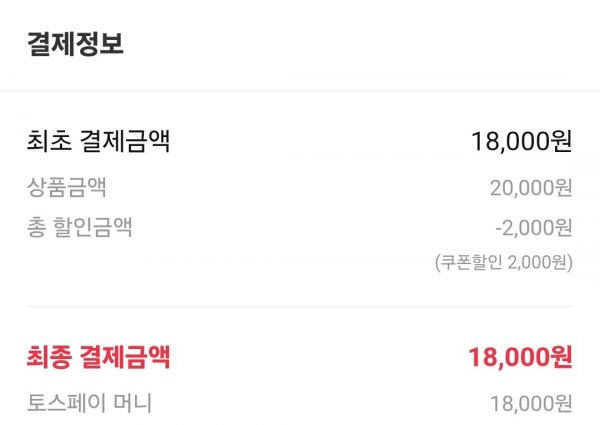Viewport: 600px width, 425px height.
Task: Select the 18,000원 initial payment amount
Action: pyautogui.click(x=522, y=141)
